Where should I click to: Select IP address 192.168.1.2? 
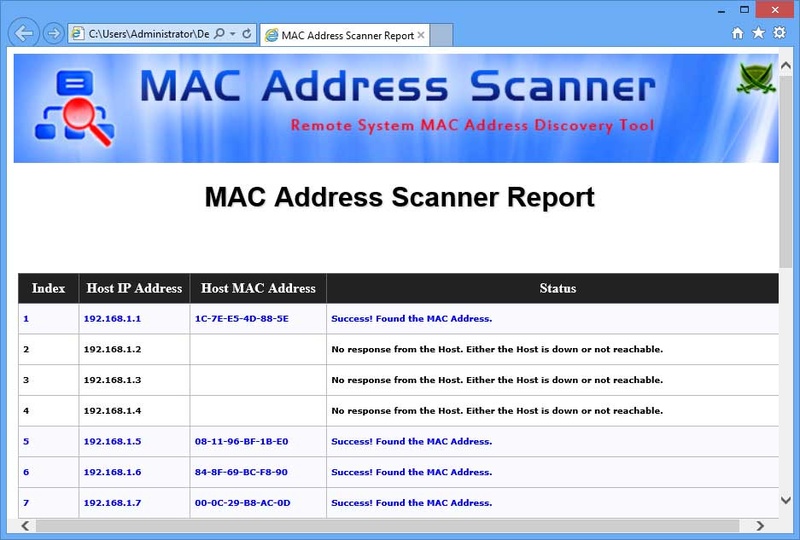tap(112, 349)
